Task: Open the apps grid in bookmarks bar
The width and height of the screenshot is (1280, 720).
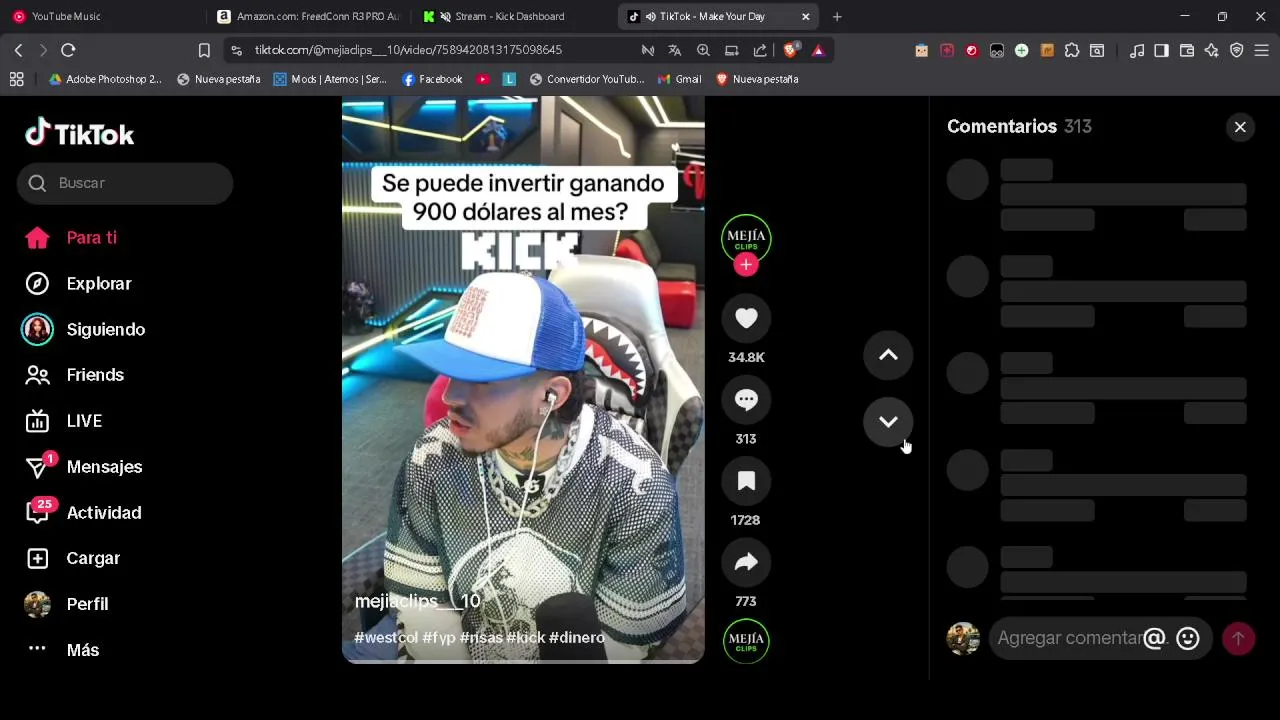Action: pos(16,79)
